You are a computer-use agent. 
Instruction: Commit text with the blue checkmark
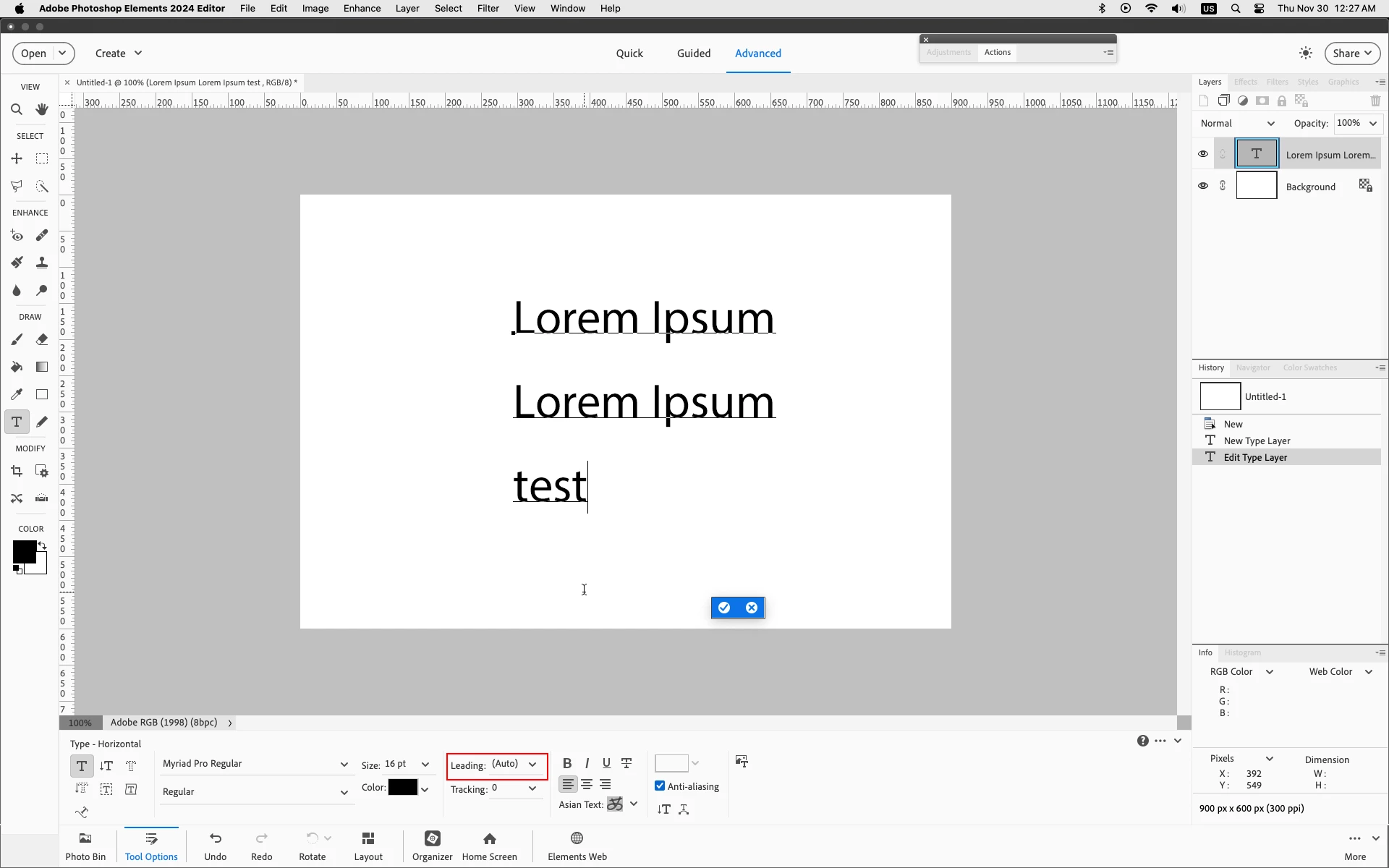click(724, 608)
